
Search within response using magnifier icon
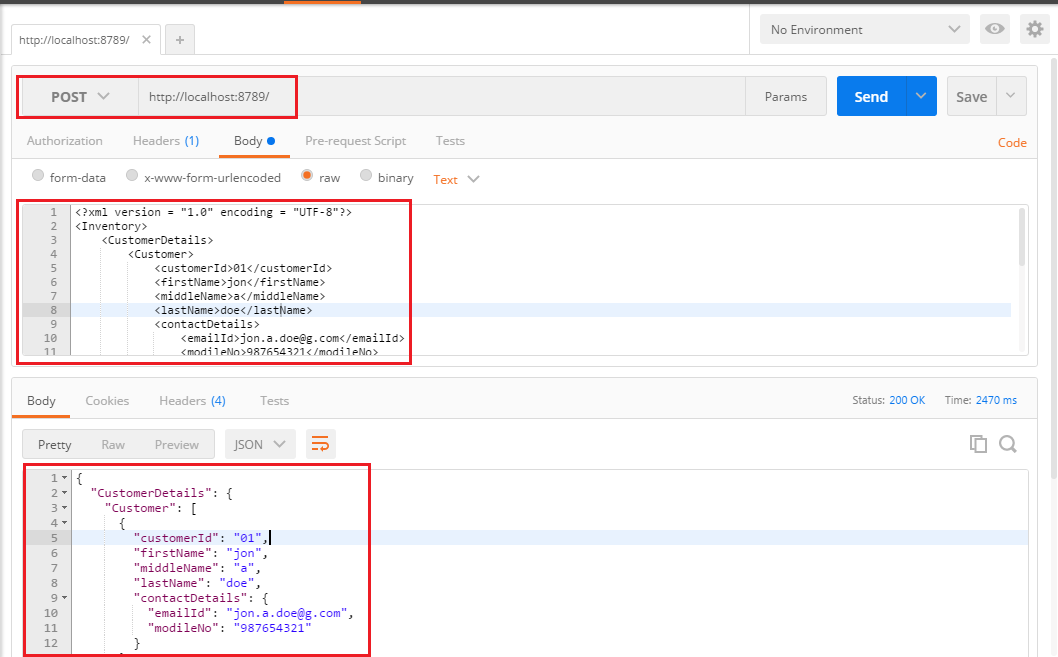1007,444
